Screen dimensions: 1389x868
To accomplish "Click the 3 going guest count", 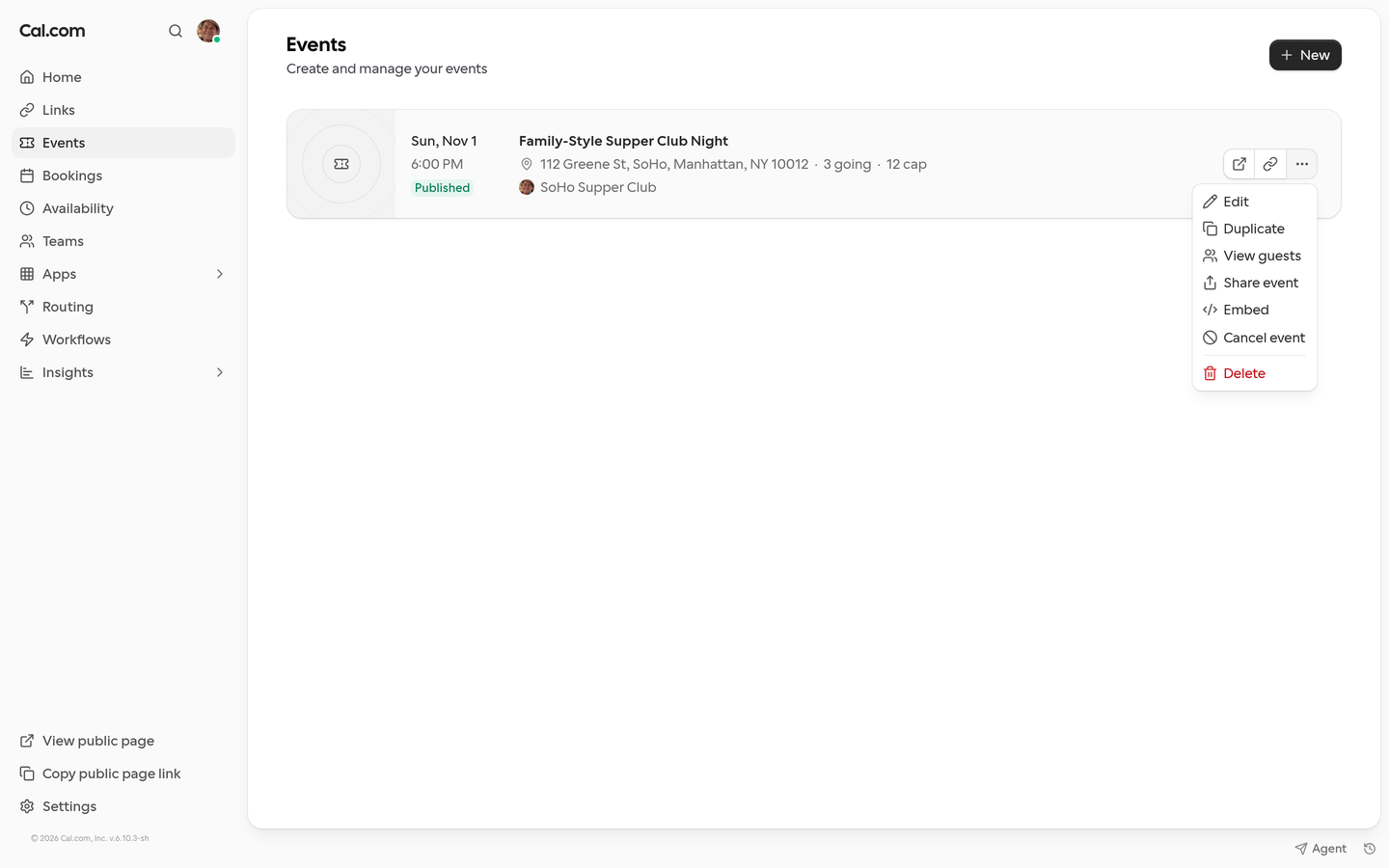I will coord(847,164).
